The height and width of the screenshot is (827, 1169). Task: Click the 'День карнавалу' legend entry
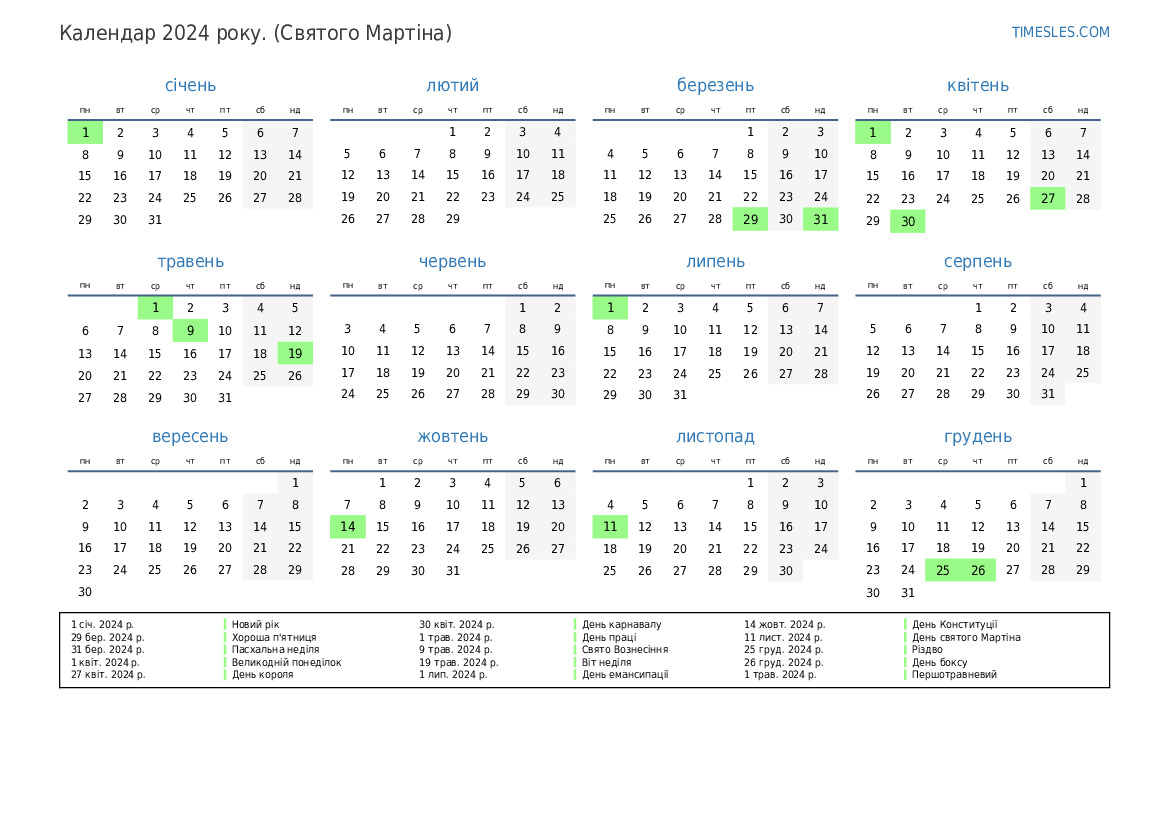click(x=622, y=625)
